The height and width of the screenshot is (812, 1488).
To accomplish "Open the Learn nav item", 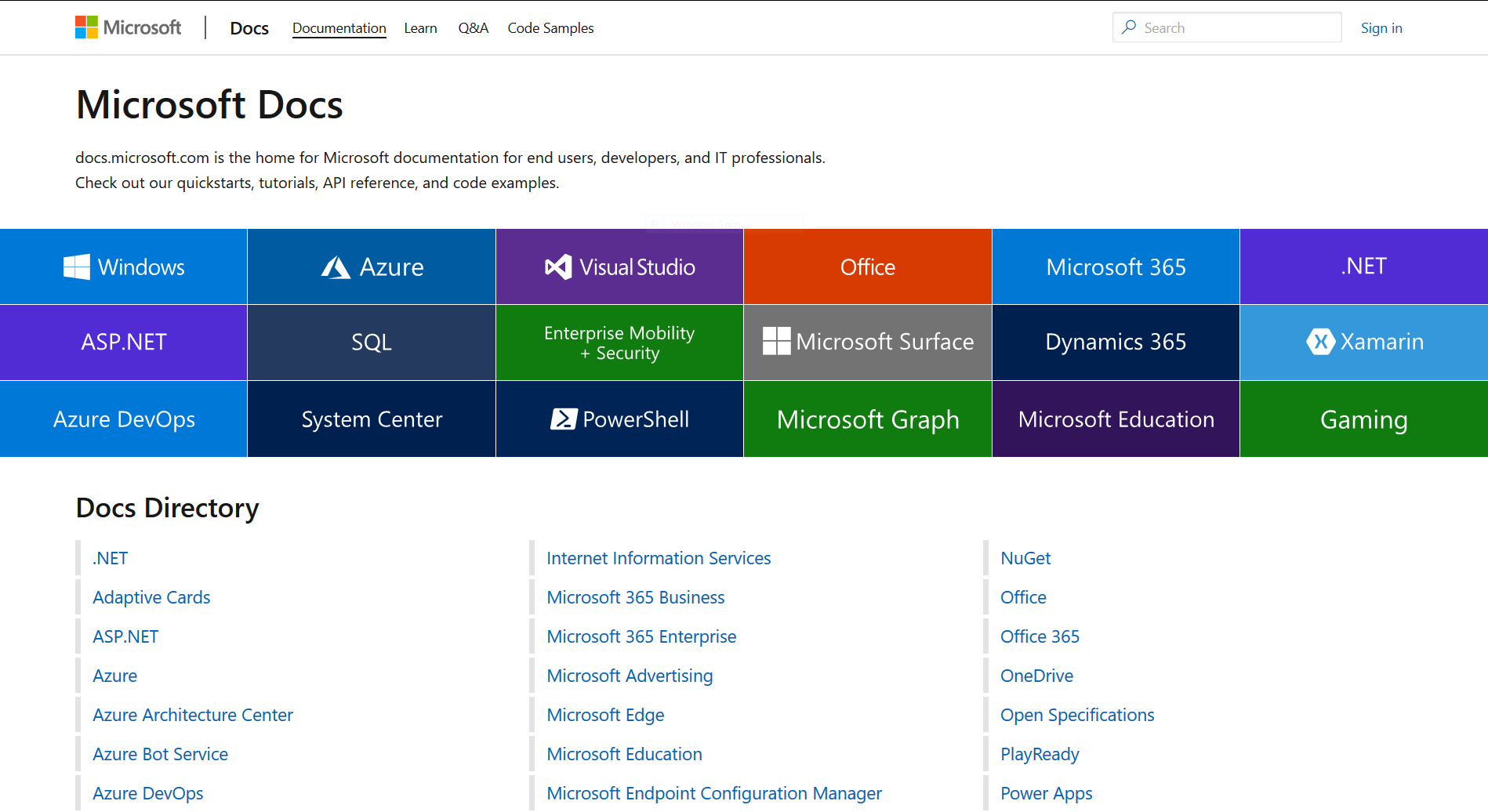I will (x=421, y=28).
